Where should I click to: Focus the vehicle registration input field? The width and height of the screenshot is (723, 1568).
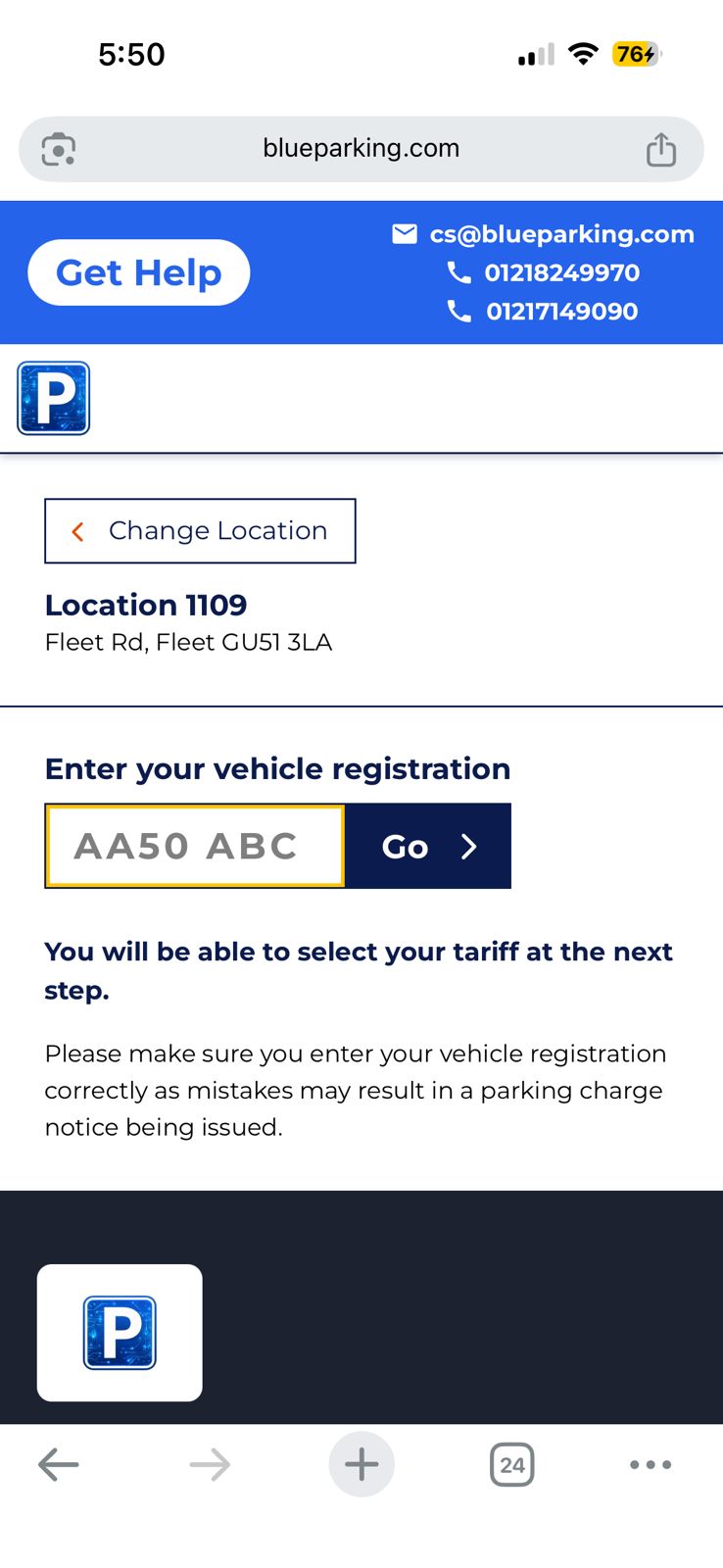tap(195, 846)
